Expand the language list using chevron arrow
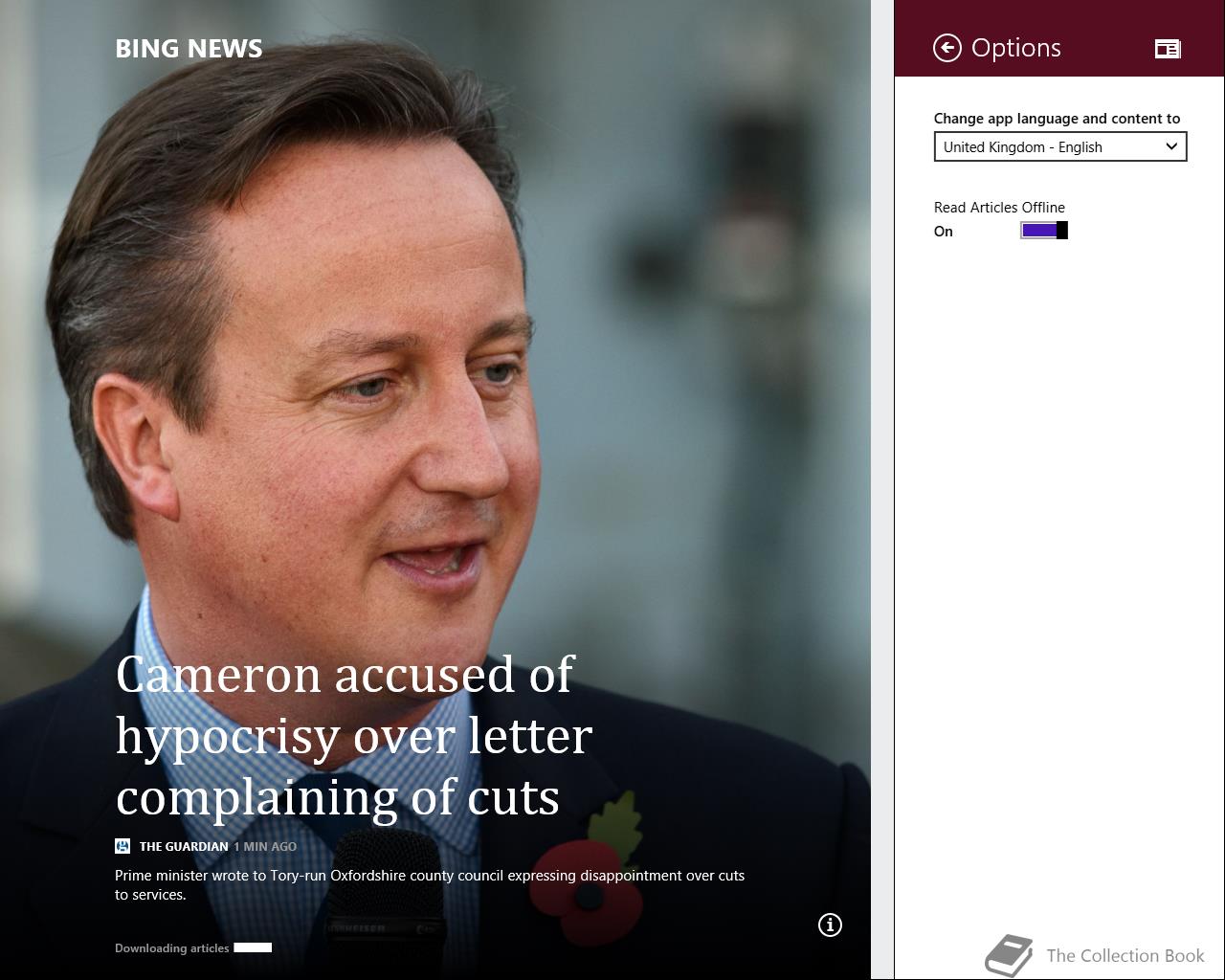The image size is (1225, 980). [x=1171, y=146]
